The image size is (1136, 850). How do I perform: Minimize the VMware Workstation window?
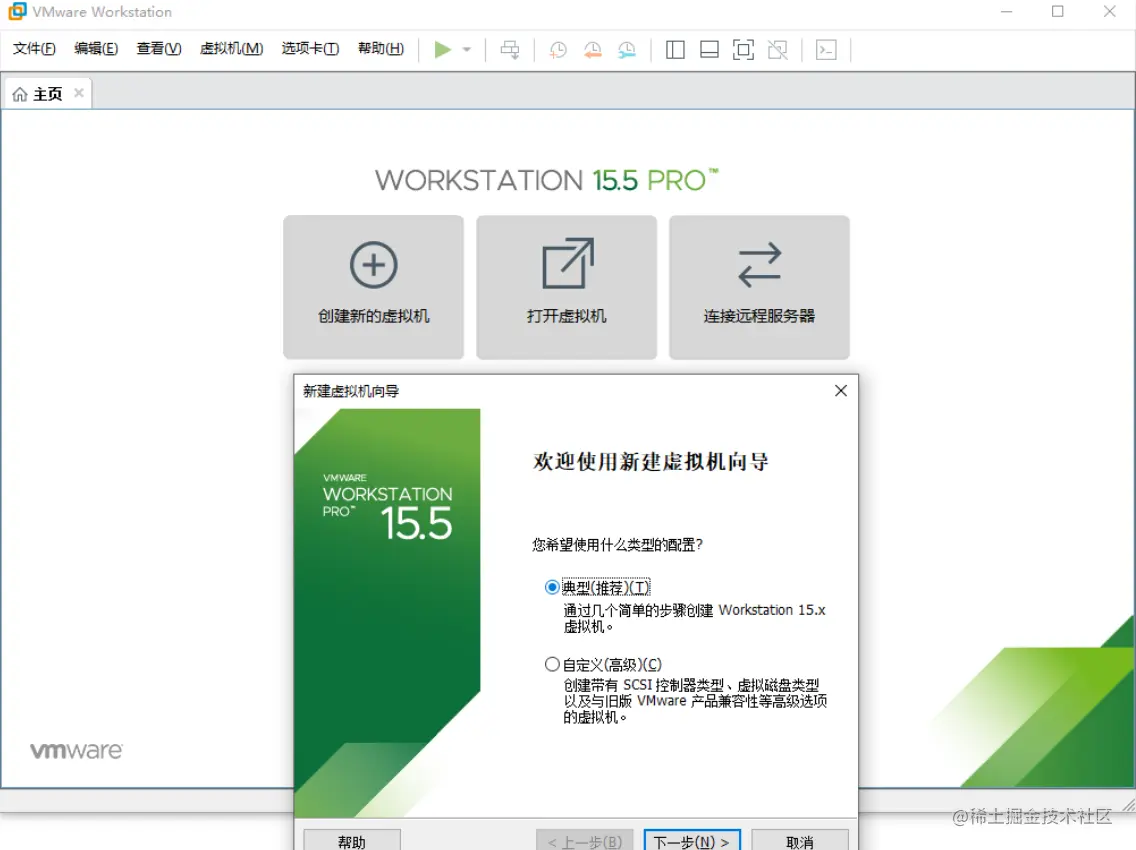1006,12
